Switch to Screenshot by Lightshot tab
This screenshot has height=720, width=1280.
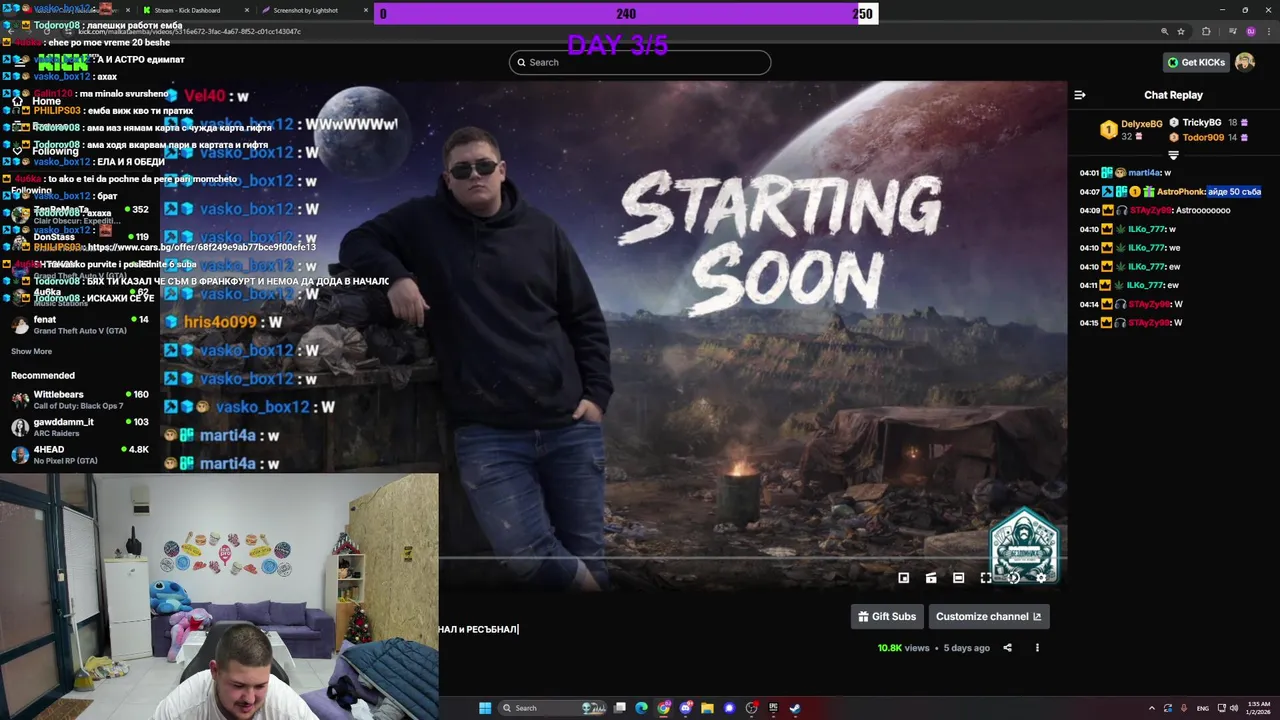[305, 10]
